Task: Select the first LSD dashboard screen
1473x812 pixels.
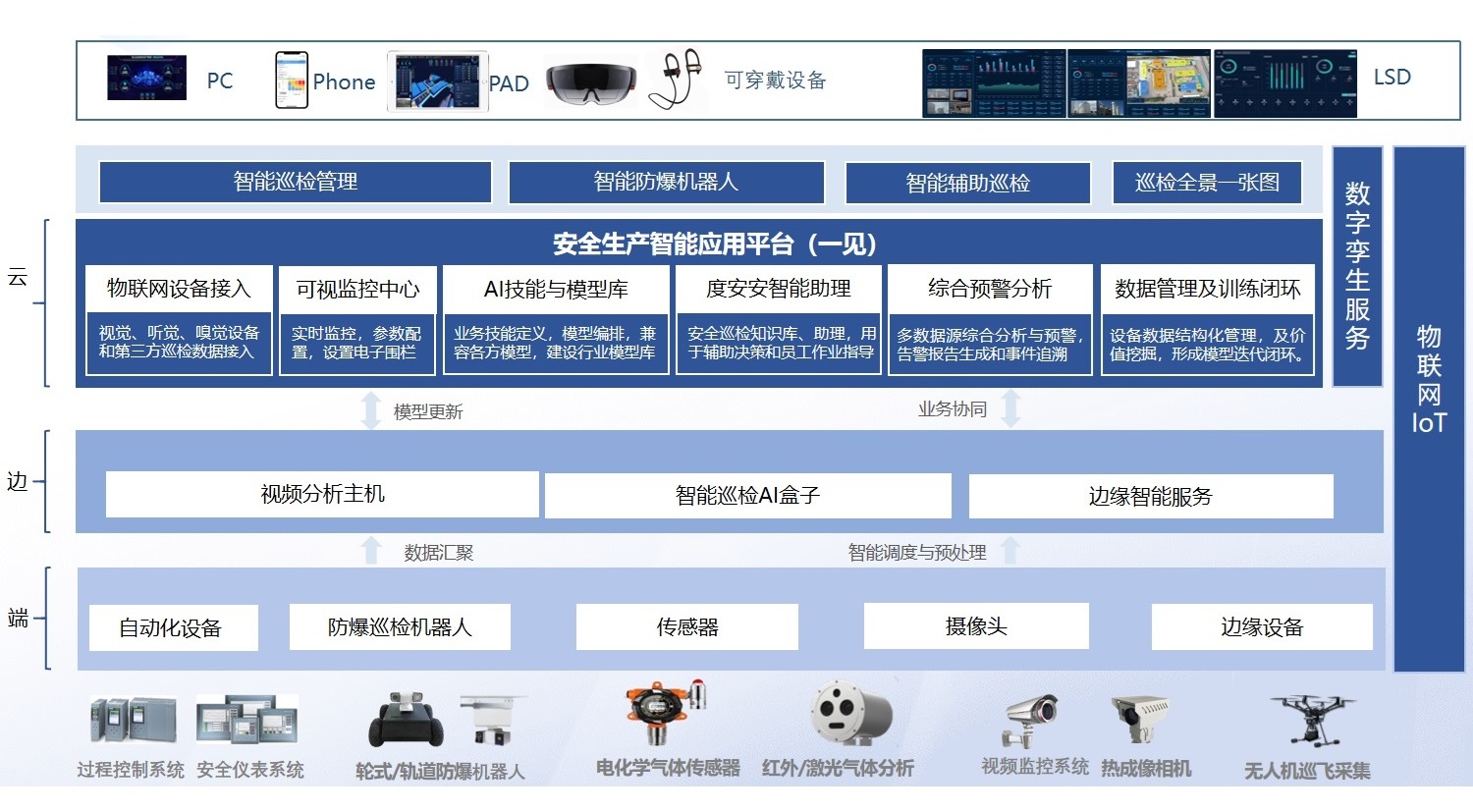Action: 994,83
